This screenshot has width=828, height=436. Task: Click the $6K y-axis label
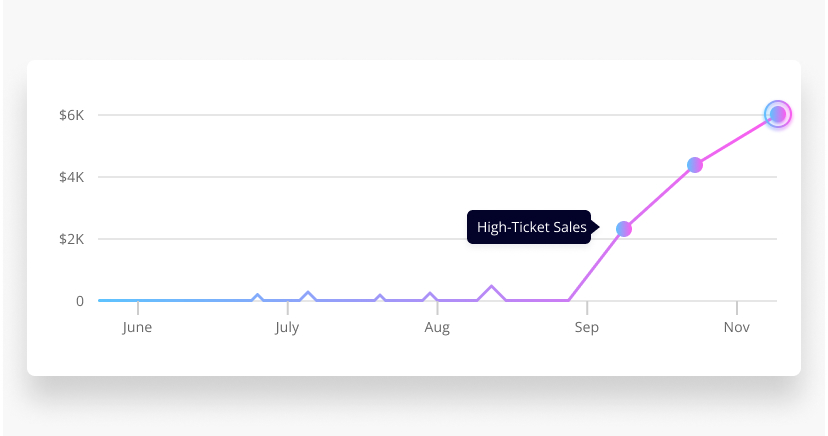pyautogui.click(x=71, y=115)
